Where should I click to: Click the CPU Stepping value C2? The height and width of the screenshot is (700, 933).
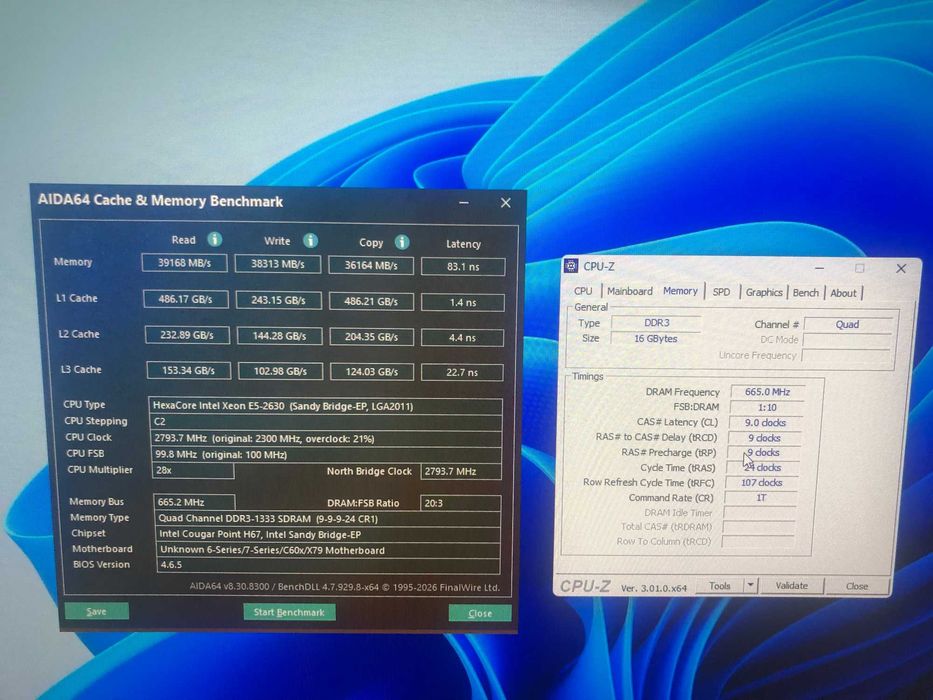click(325, 422)
